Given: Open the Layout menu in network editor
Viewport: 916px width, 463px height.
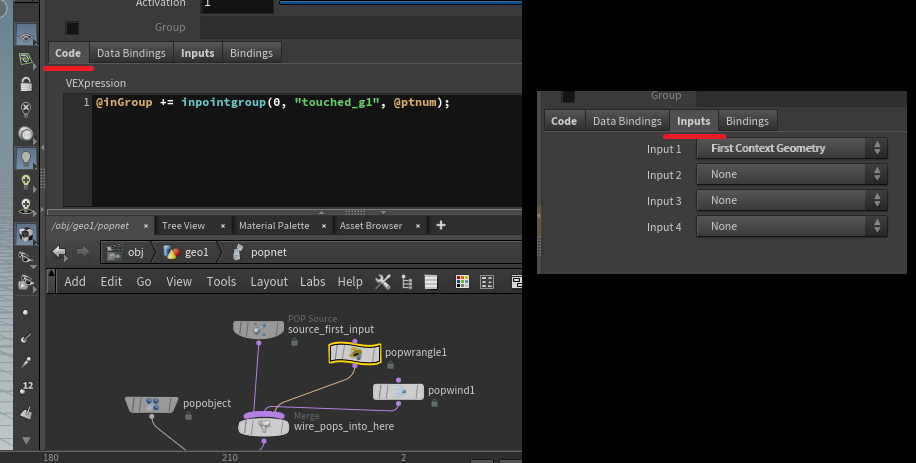Looking at the screenshot, I should (x=269, y=281).
